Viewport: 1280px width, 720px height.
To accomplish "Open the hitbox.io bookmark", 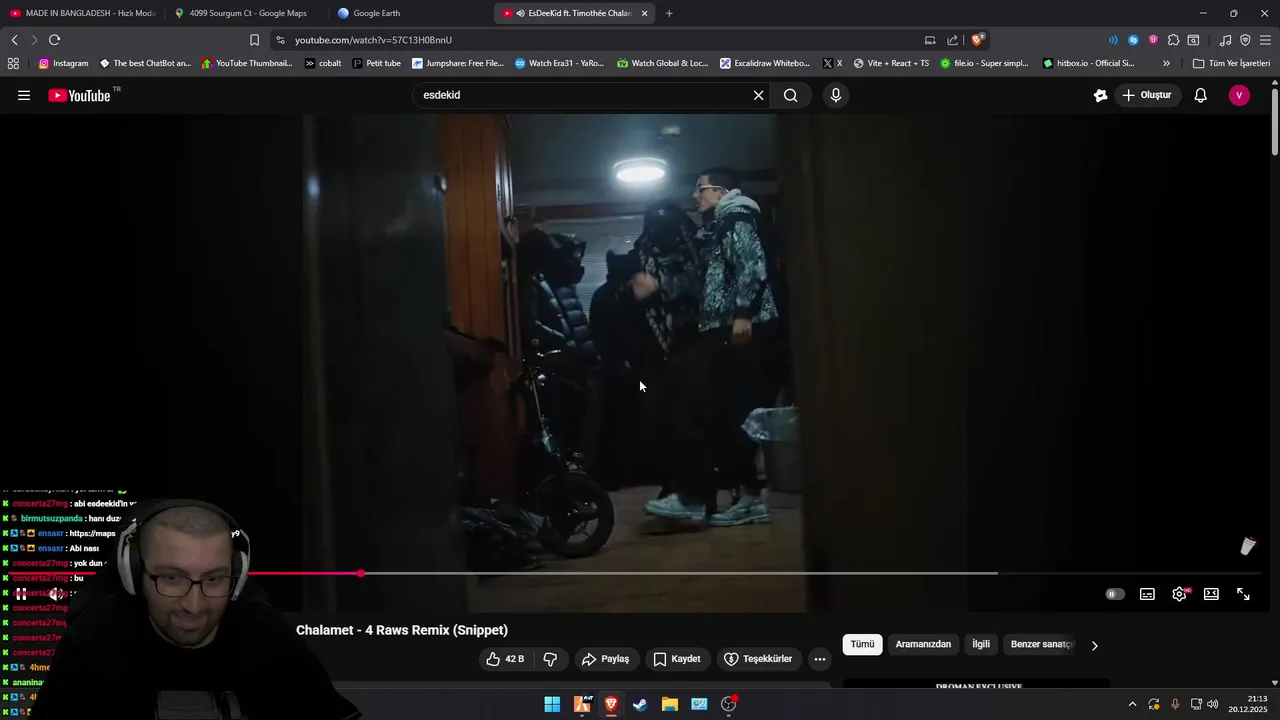I will pos(1088,63).
